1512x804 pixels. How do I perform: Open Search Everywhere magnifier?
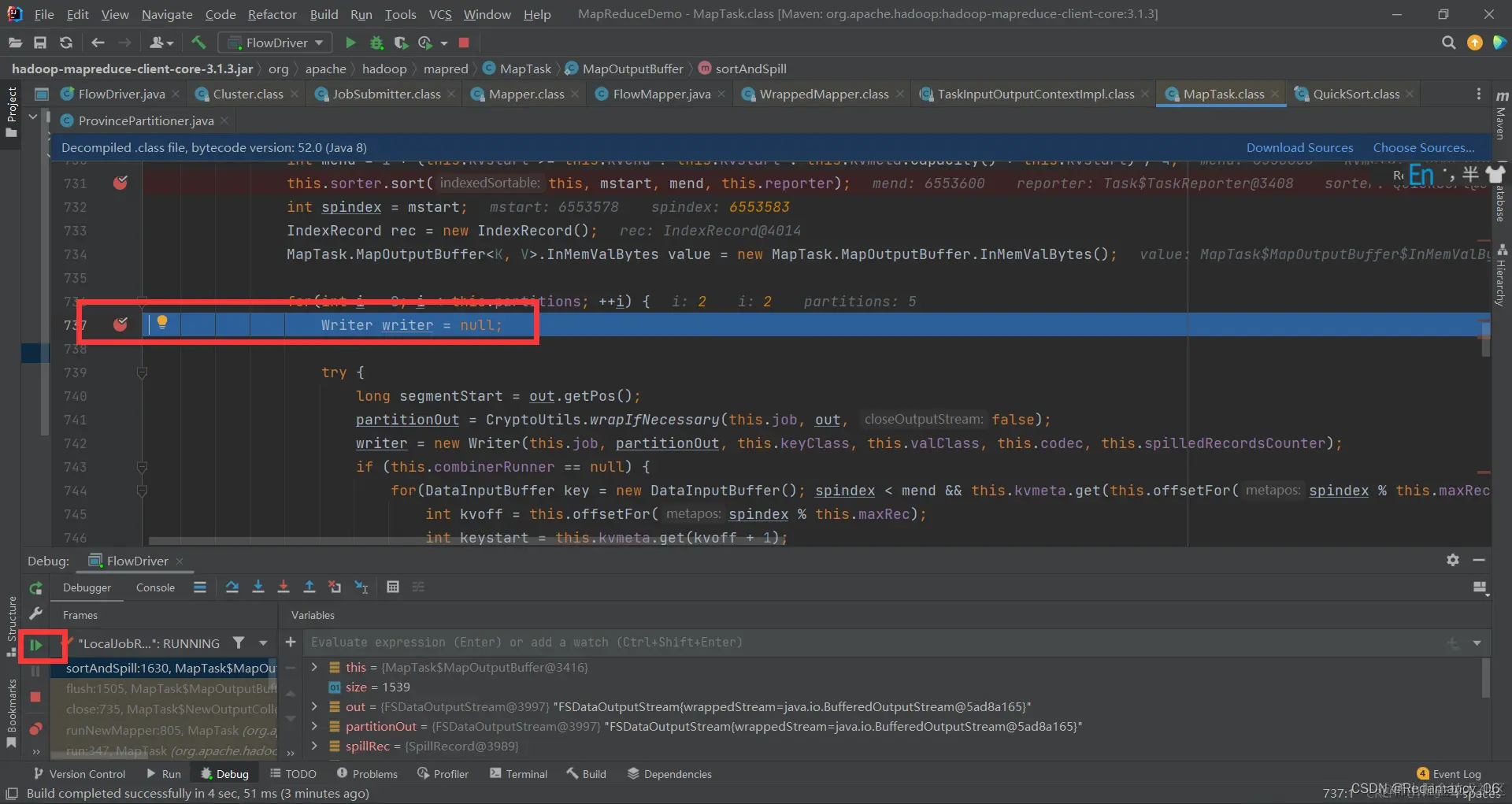tap(1448, 43)
